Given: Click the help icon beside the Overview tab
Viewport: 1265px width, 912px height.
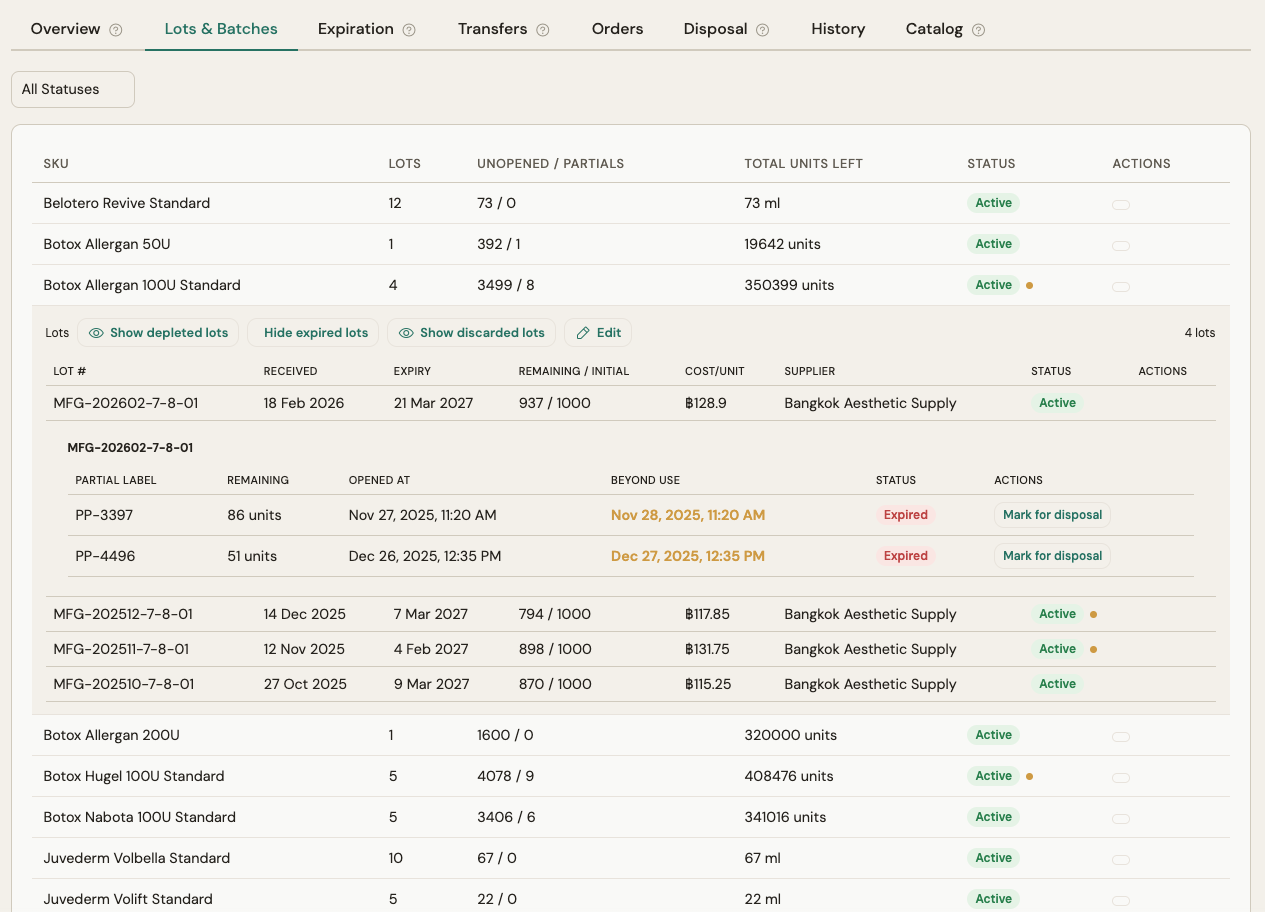Looking at the screenshot, I should pos(117,30).
